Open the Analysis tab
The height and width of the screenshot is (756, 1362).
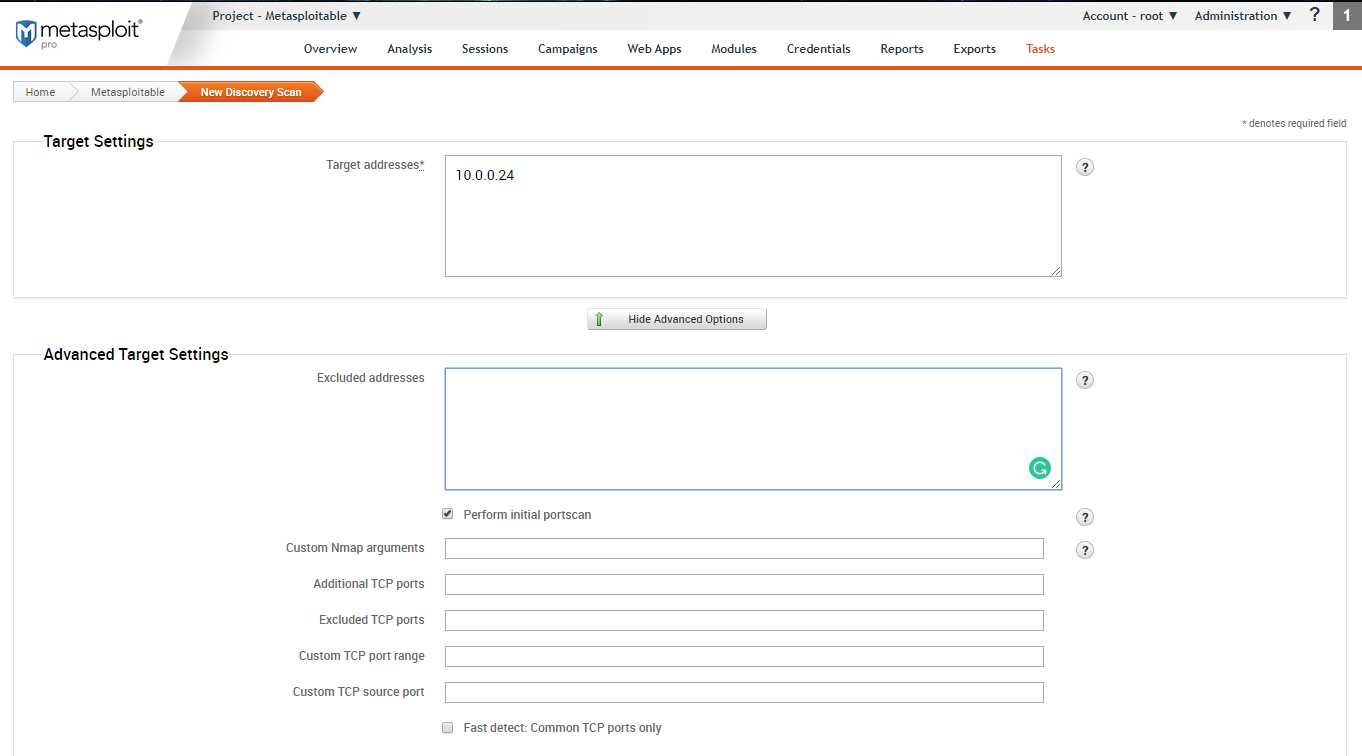pos(410,49)
